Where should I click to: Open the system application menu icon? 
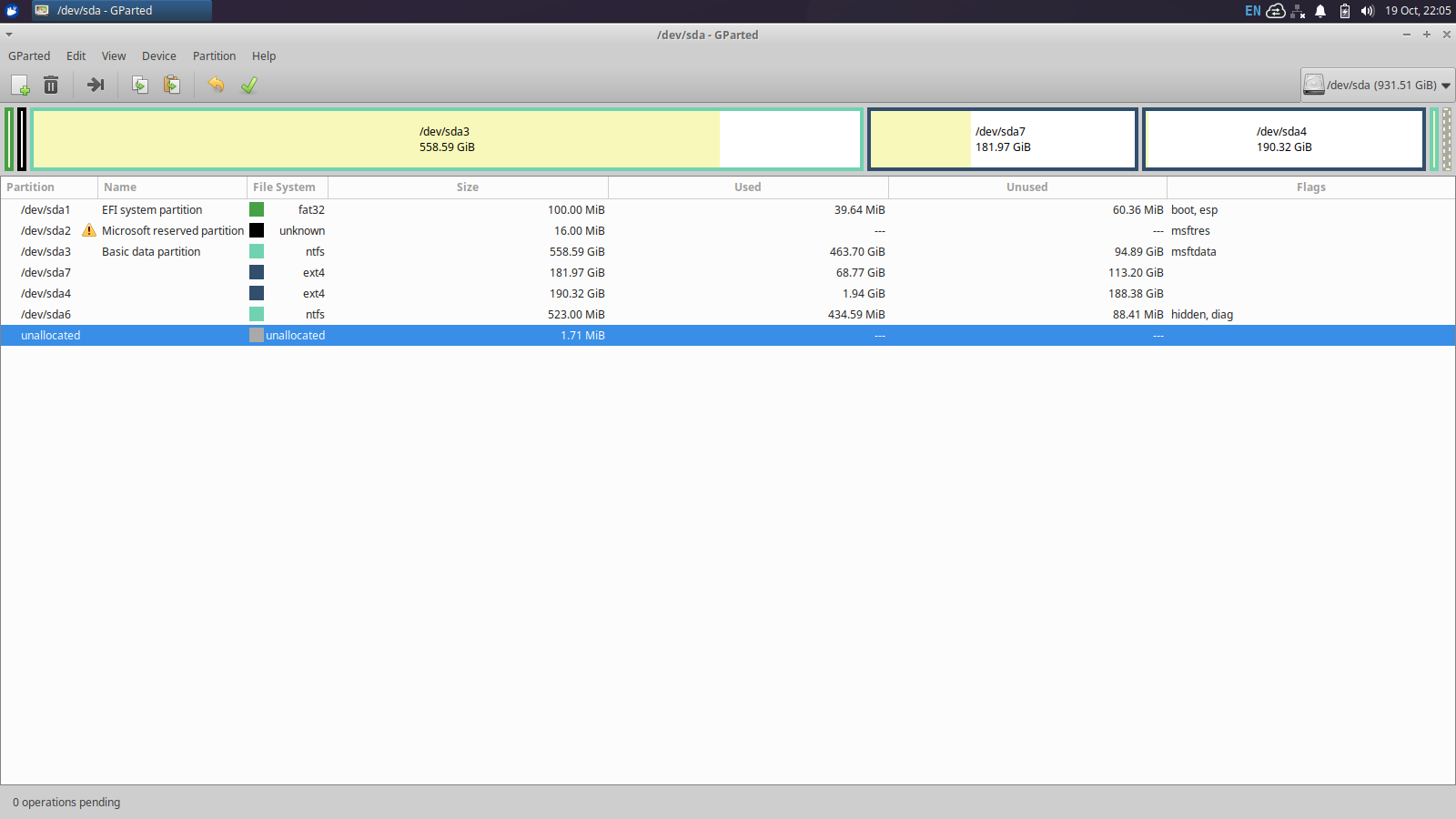[13, 11]
